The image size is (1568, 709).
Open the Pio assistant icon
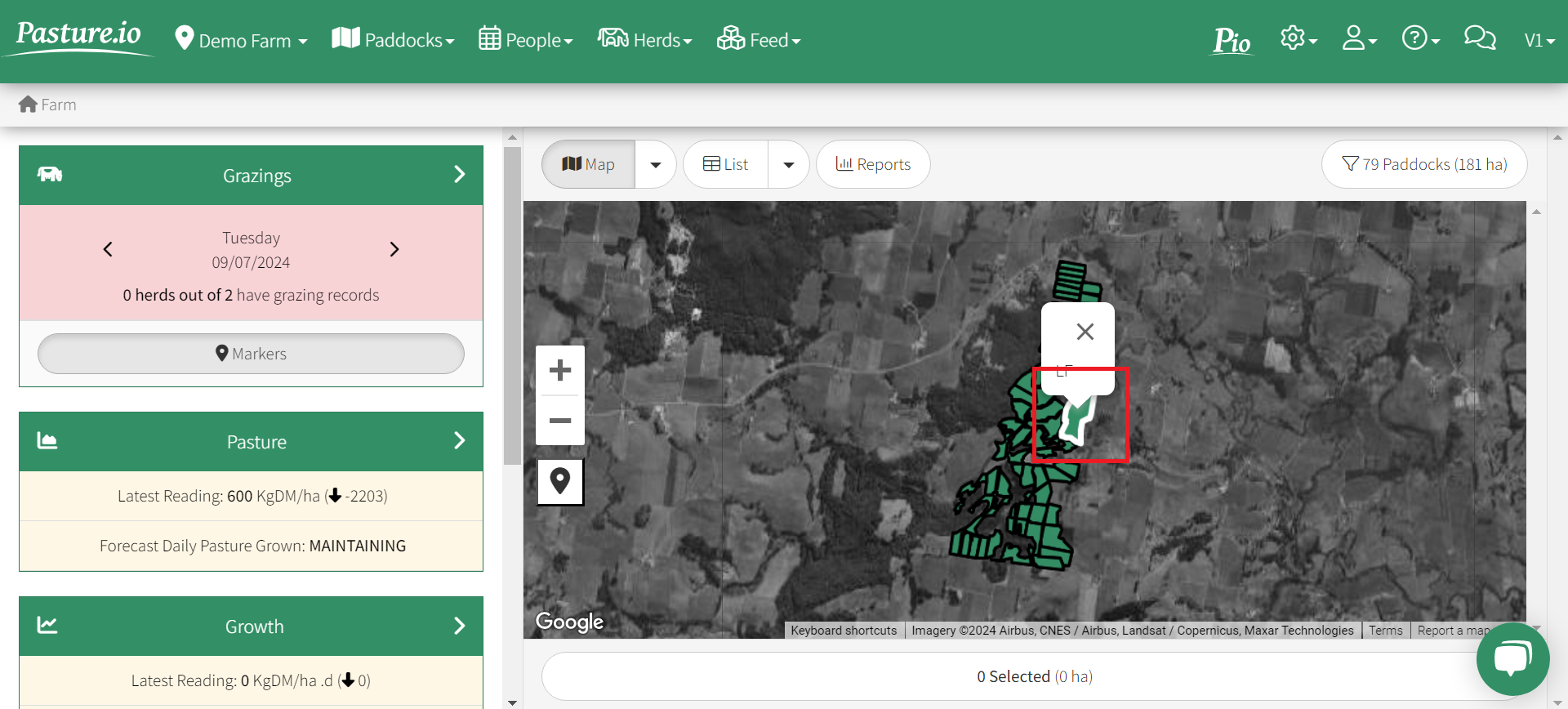point(1232,40)
